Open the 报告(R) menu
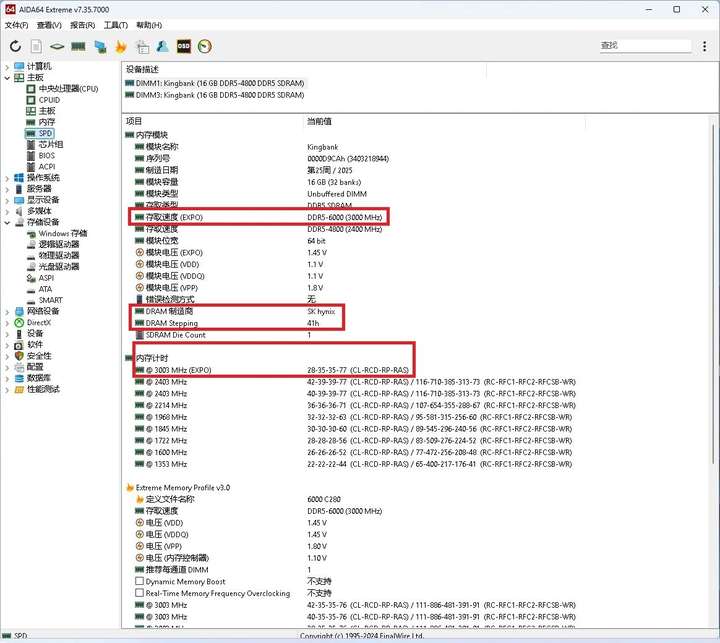The height and width of the screenshot is (643, 720). (82, 25)
